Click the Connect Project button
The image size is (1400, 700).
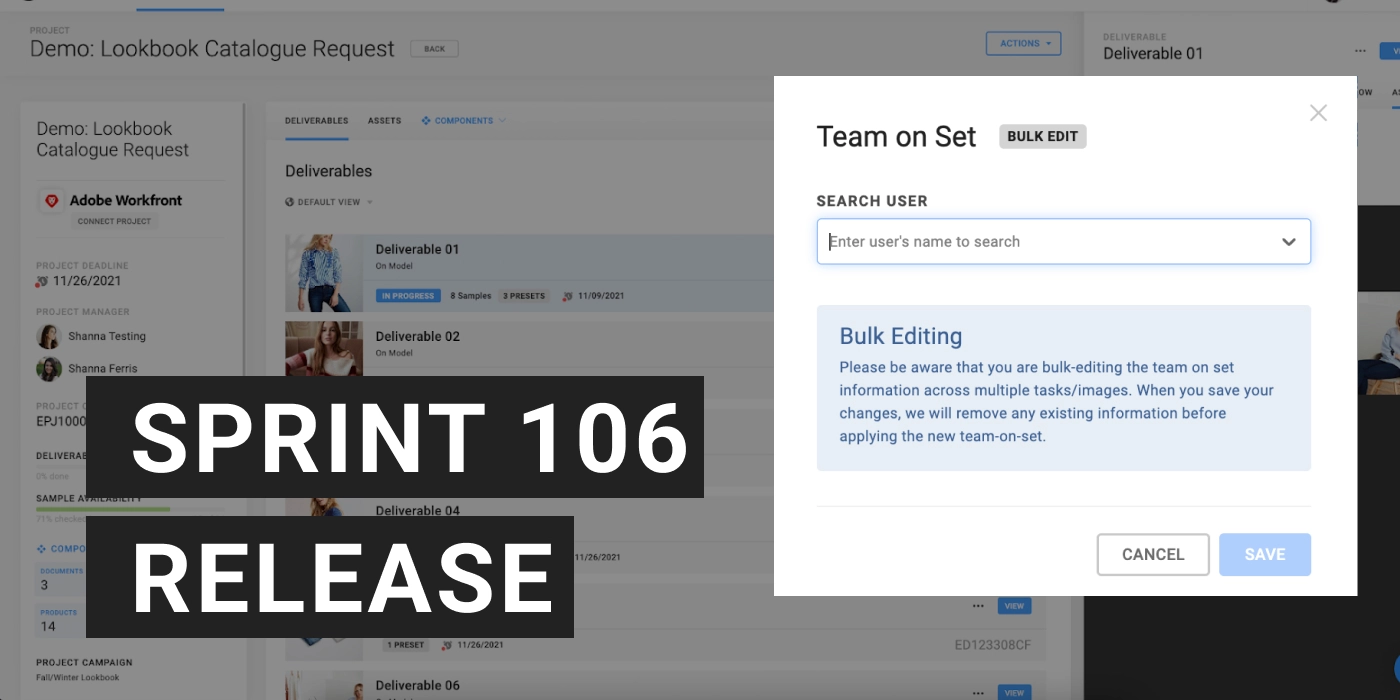point(114,221)
